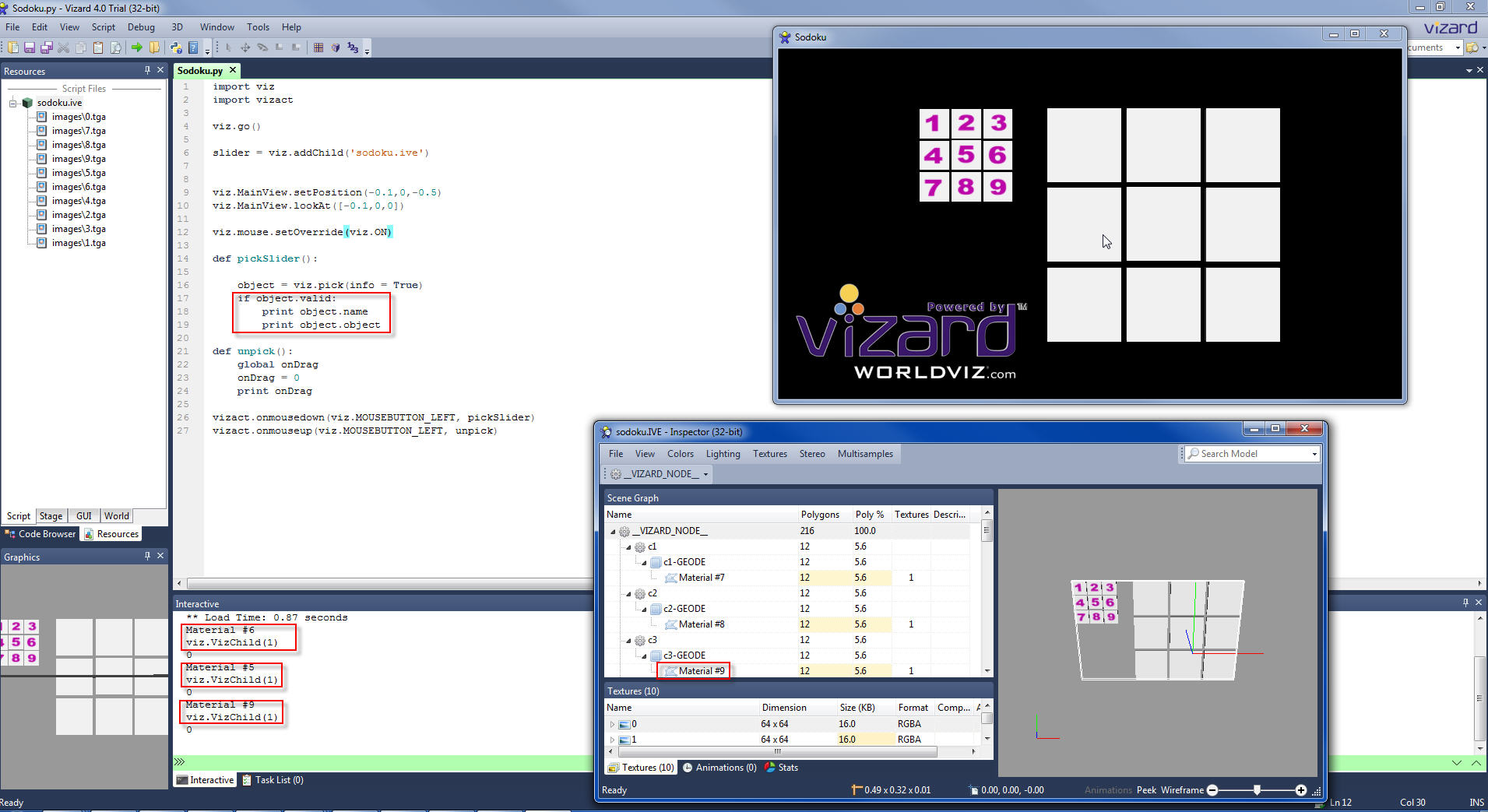Screen dimensions: 1488x812
Task: Click the purple Save file icon
Action: 30,47
